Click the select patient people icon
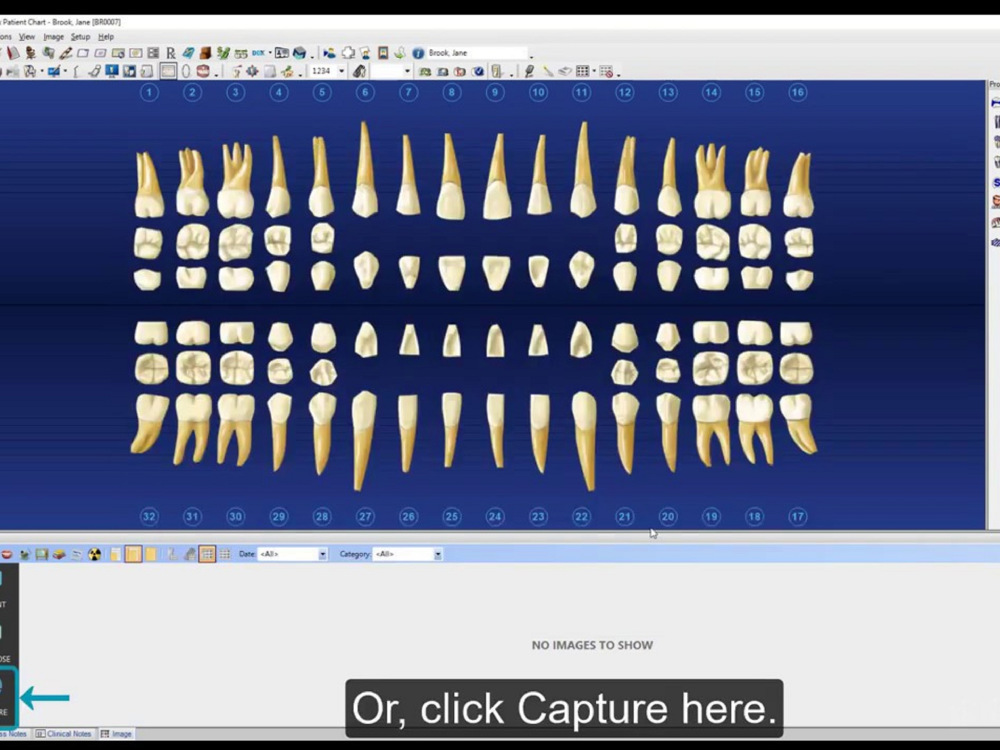 (x=330, y=53)
